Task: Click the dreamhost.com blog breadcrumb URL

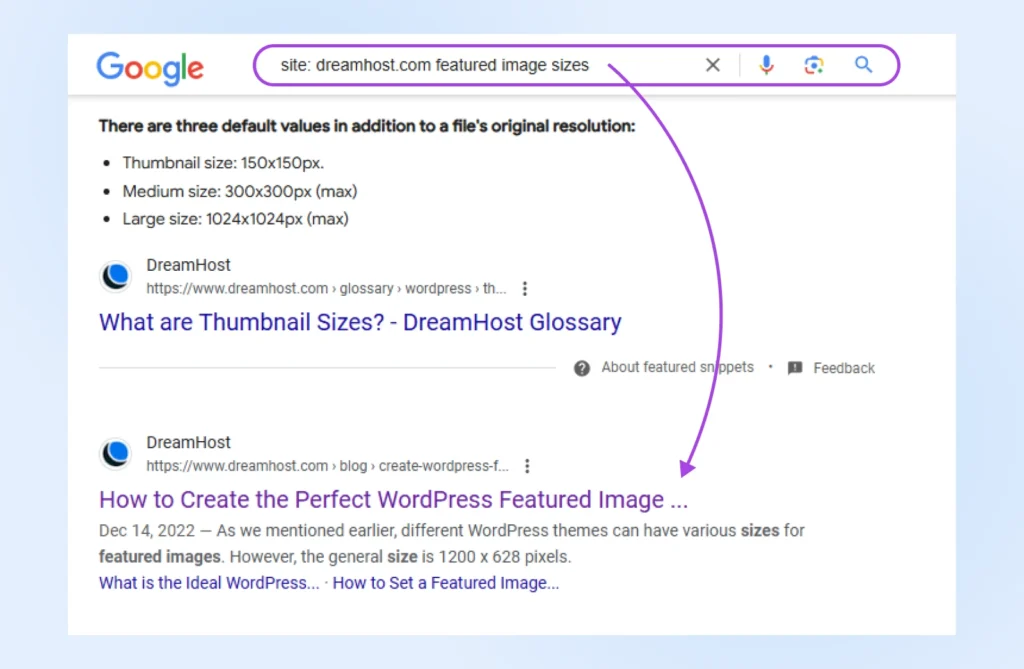Action: [x=327, y=466]
